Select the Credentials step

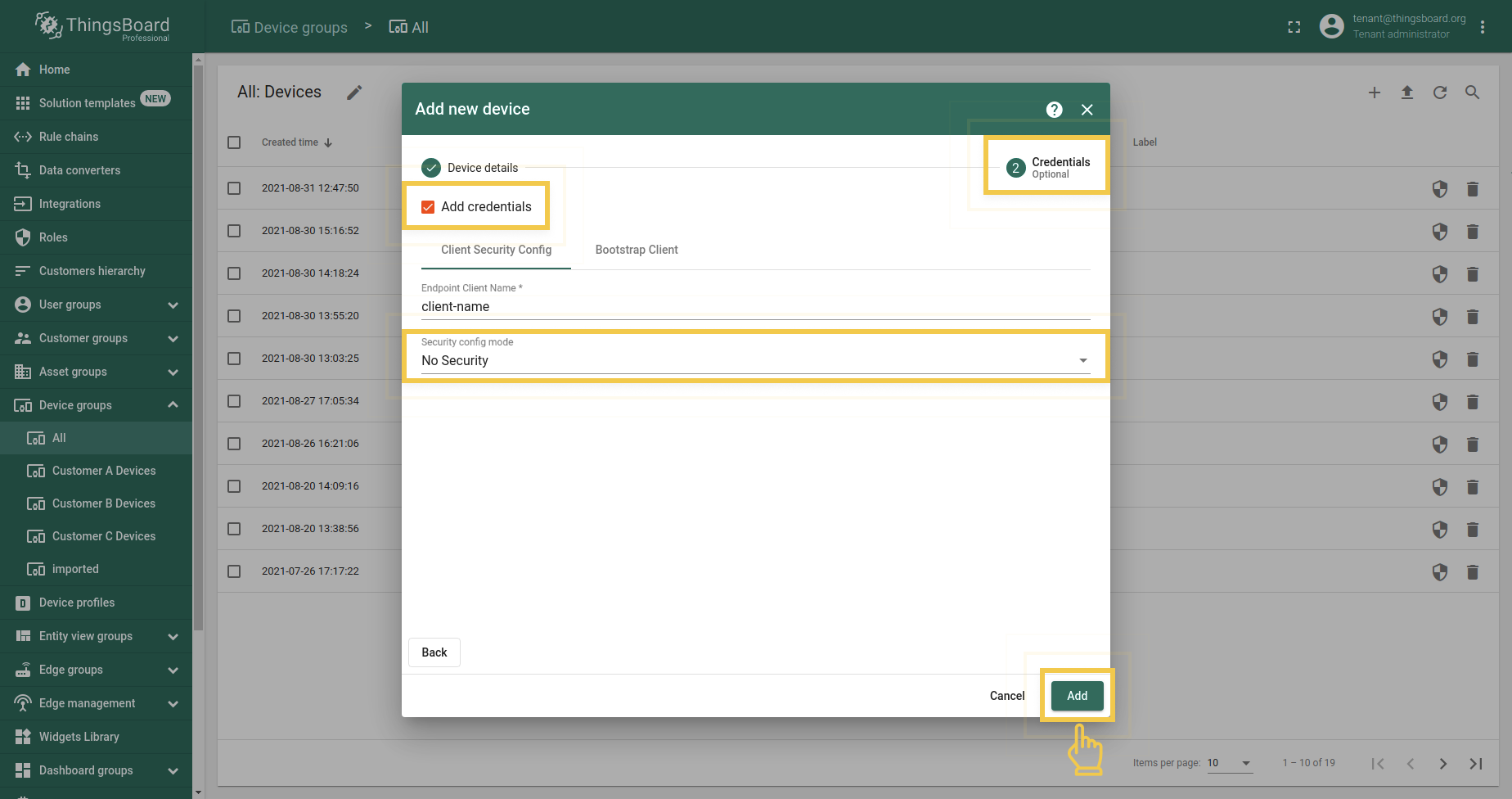pyautogui.click(x=1048, y=168)
